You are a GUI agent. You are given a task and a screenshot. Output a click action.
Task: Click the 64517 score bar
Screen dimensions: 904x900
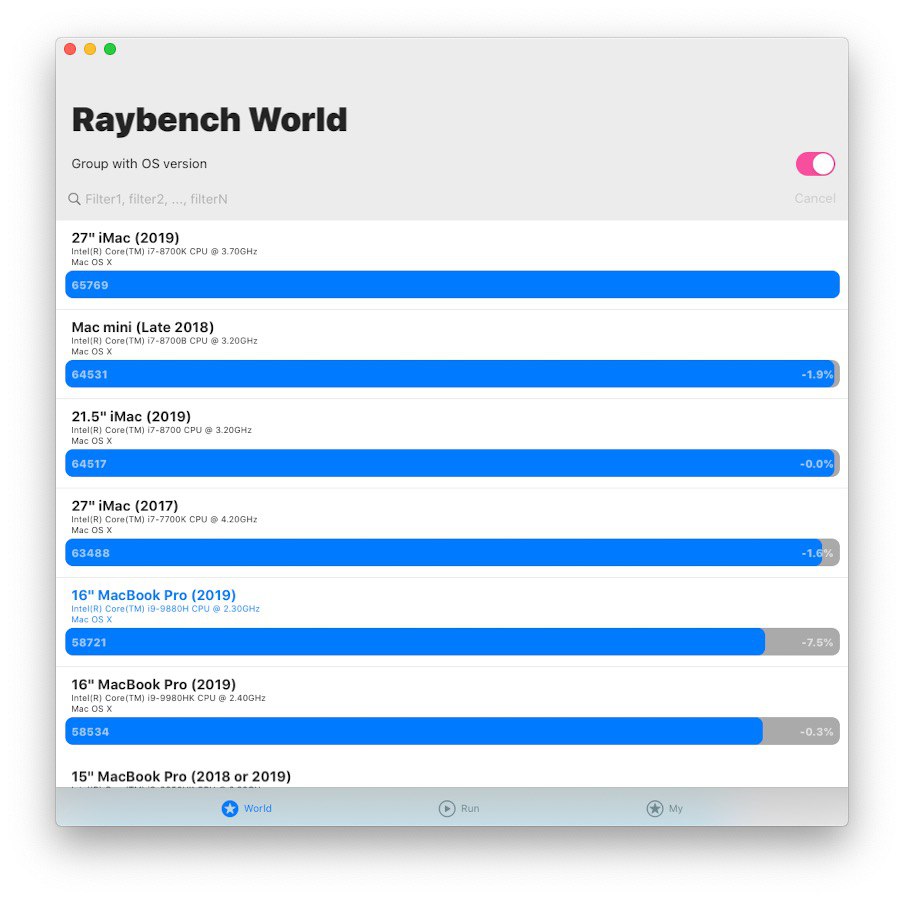tap(452, 464)
